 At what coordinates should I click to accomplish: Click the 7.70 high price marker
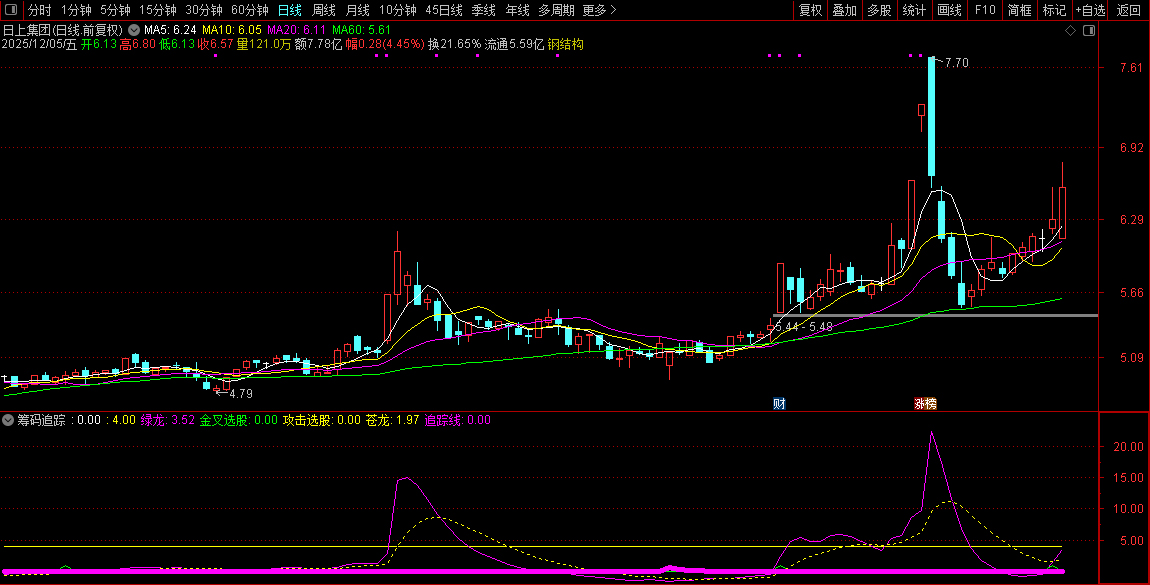(956, 63)
